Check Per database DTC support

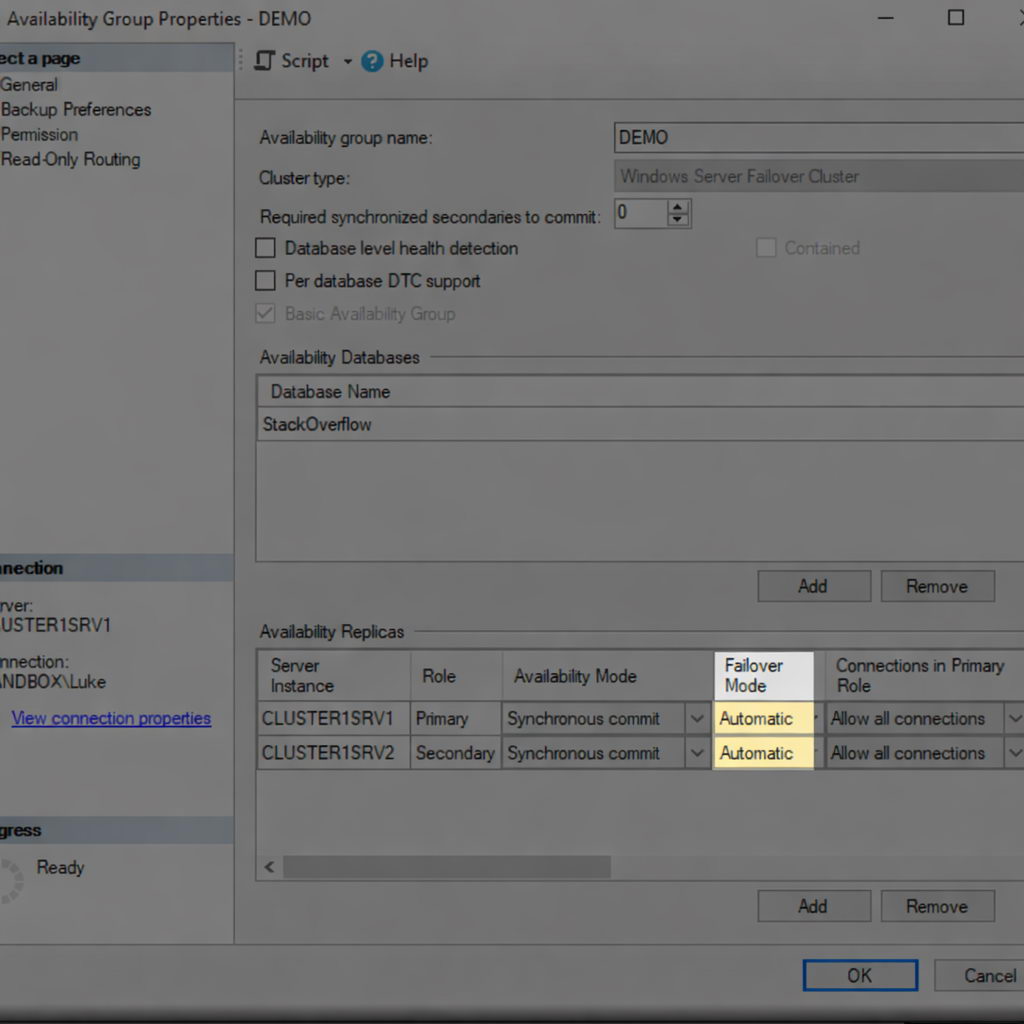tap(265, 281)
